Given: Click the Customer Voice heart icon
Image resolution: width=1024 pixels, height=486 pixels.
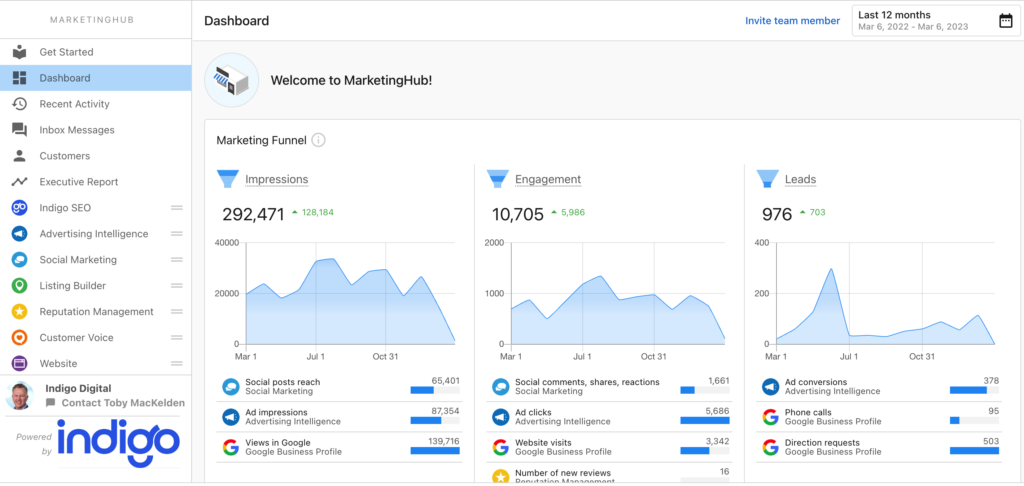Looking at the screenshot, I should pyautogui.click(x=20, y=338).
